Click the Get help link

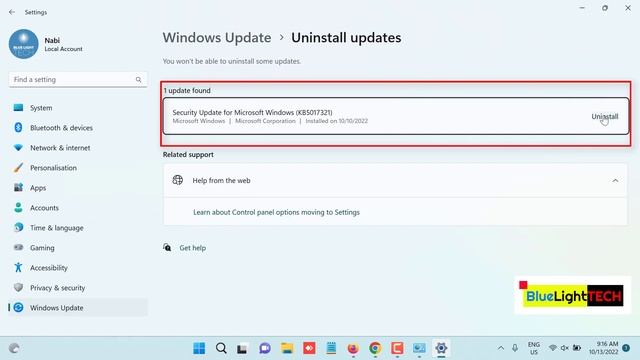[x=193, y=248]
